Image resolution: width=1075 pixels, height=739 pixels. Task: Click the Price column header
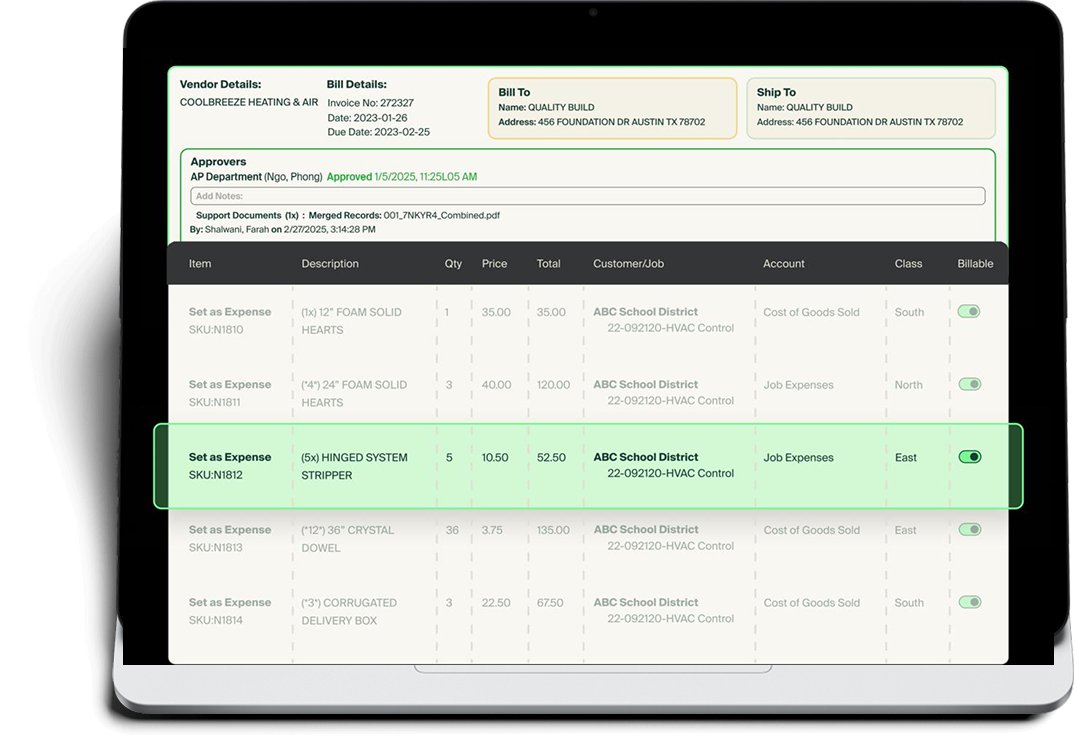point(494,264)
